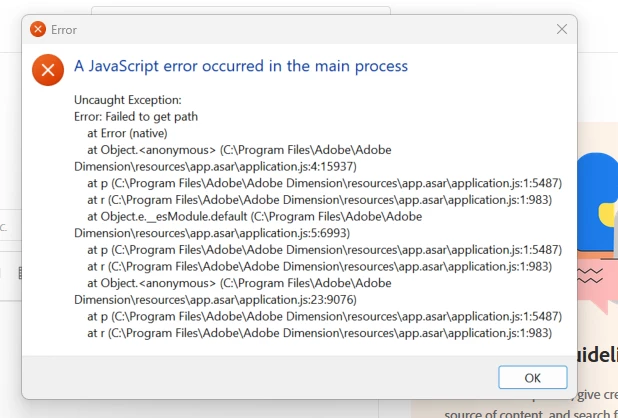Close the Error dialog with X
The image size is (618, 418).
(x=562, y=29)
